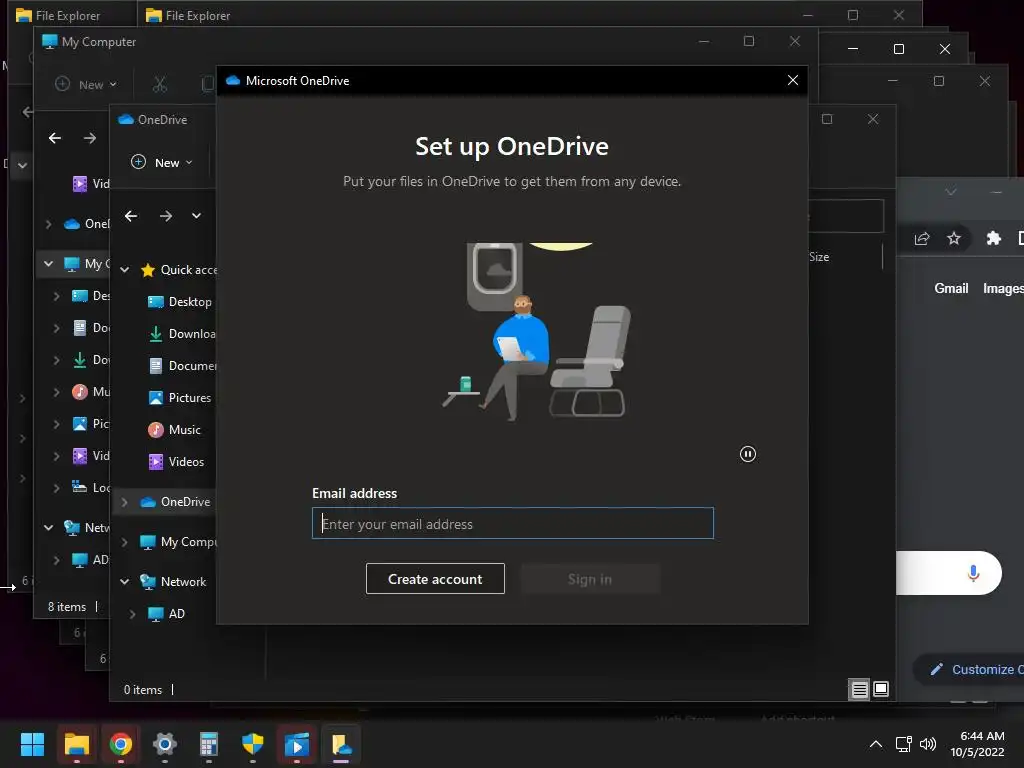Click the Images link in Chrome

(x=1003, y=289)
